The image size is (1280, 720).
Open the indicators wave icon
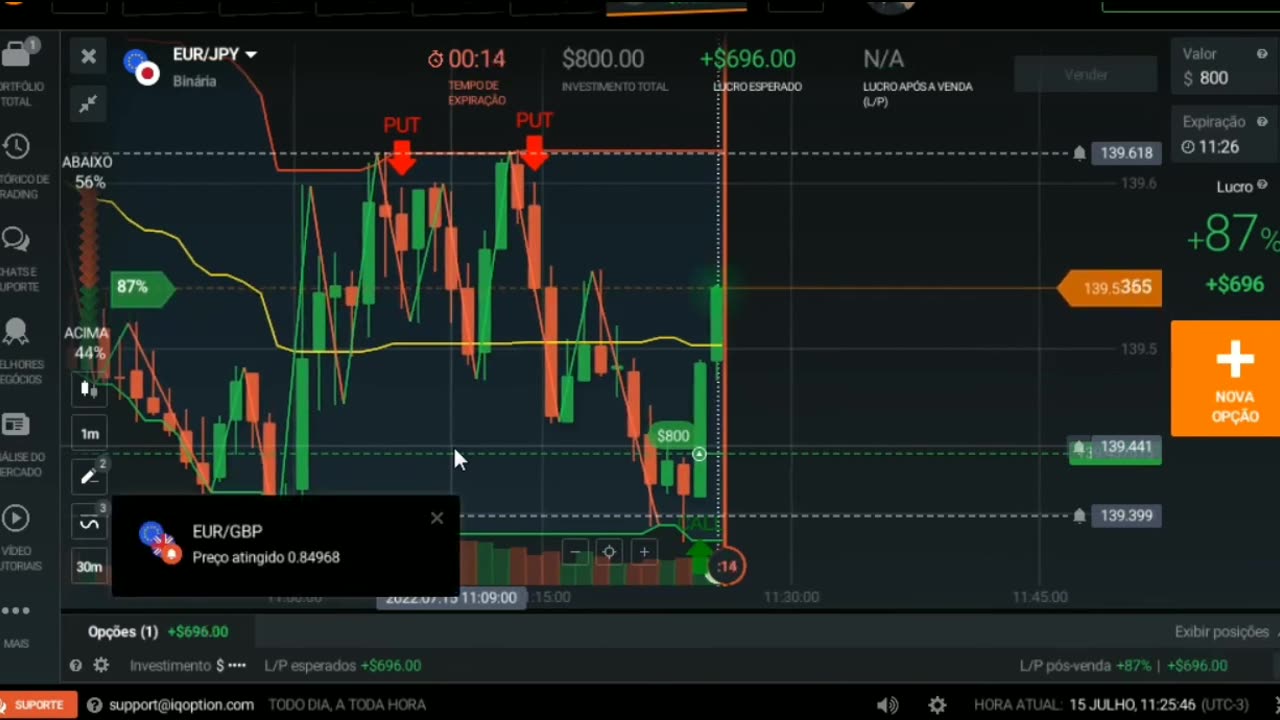[x=89, y=523]
